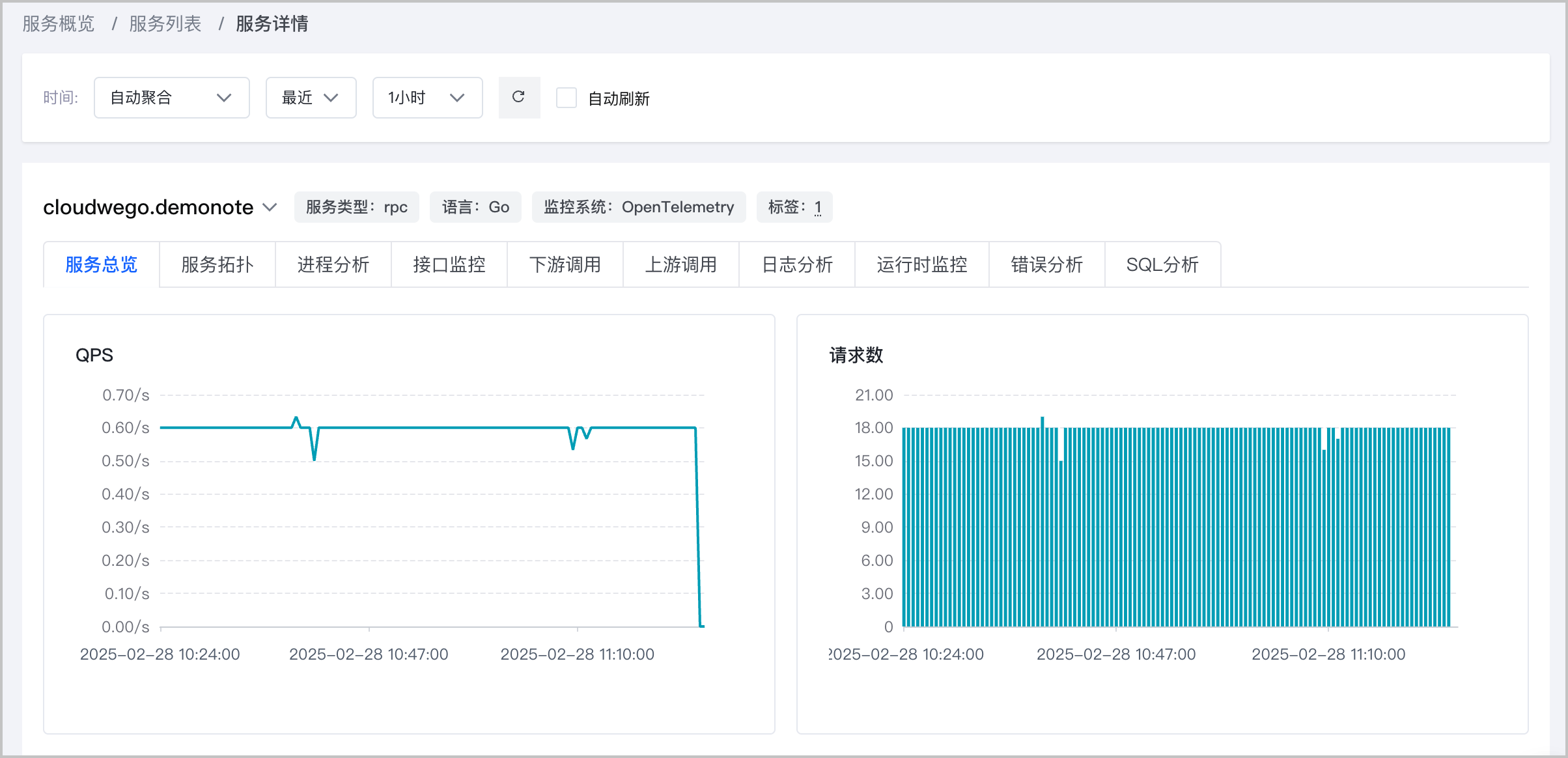Expand the cloudwego.demonote service chevron
The image size is (1568, 758).
(x=270, y=207)
